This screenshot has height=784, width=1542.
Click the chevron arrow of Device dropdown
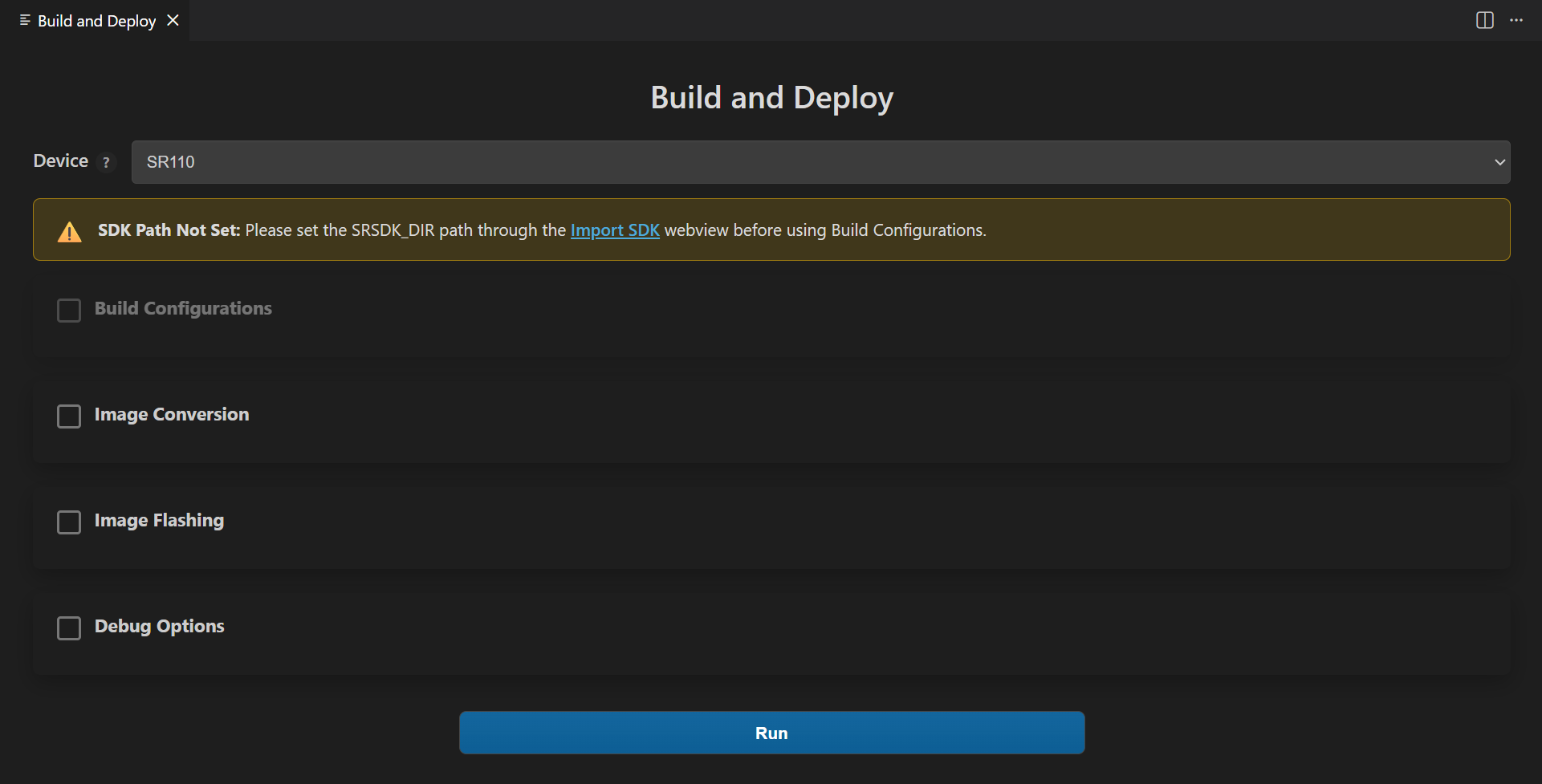tap(1499, 162)
